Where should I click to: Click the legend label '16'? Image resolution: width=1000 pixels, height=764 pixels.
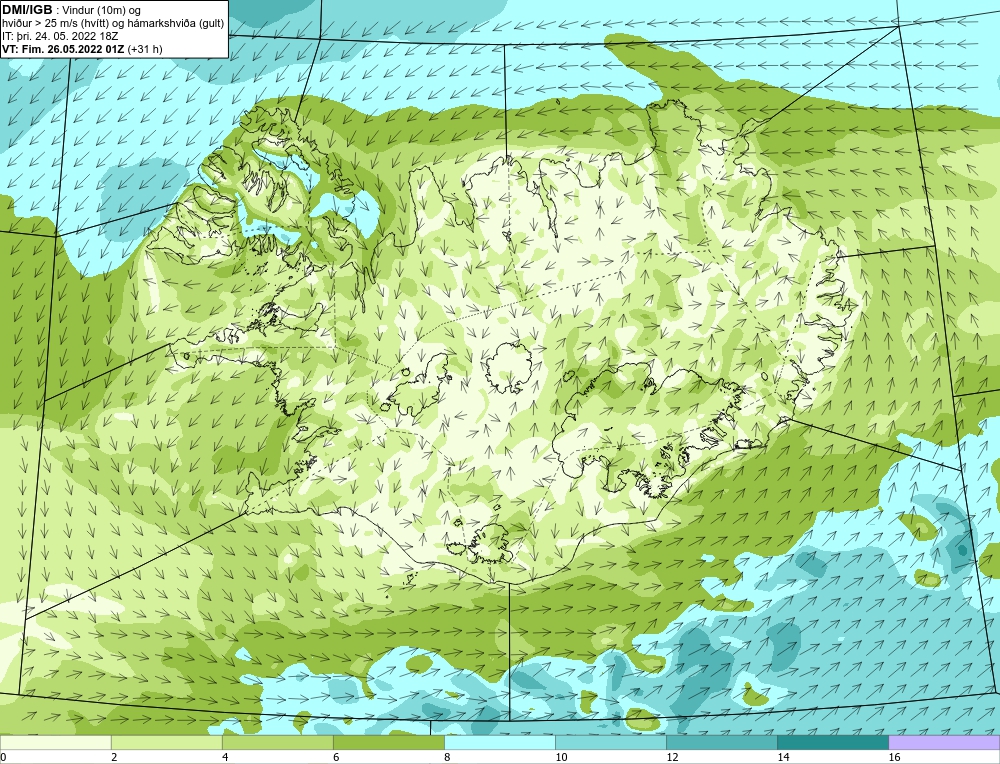tap(894, 757)
